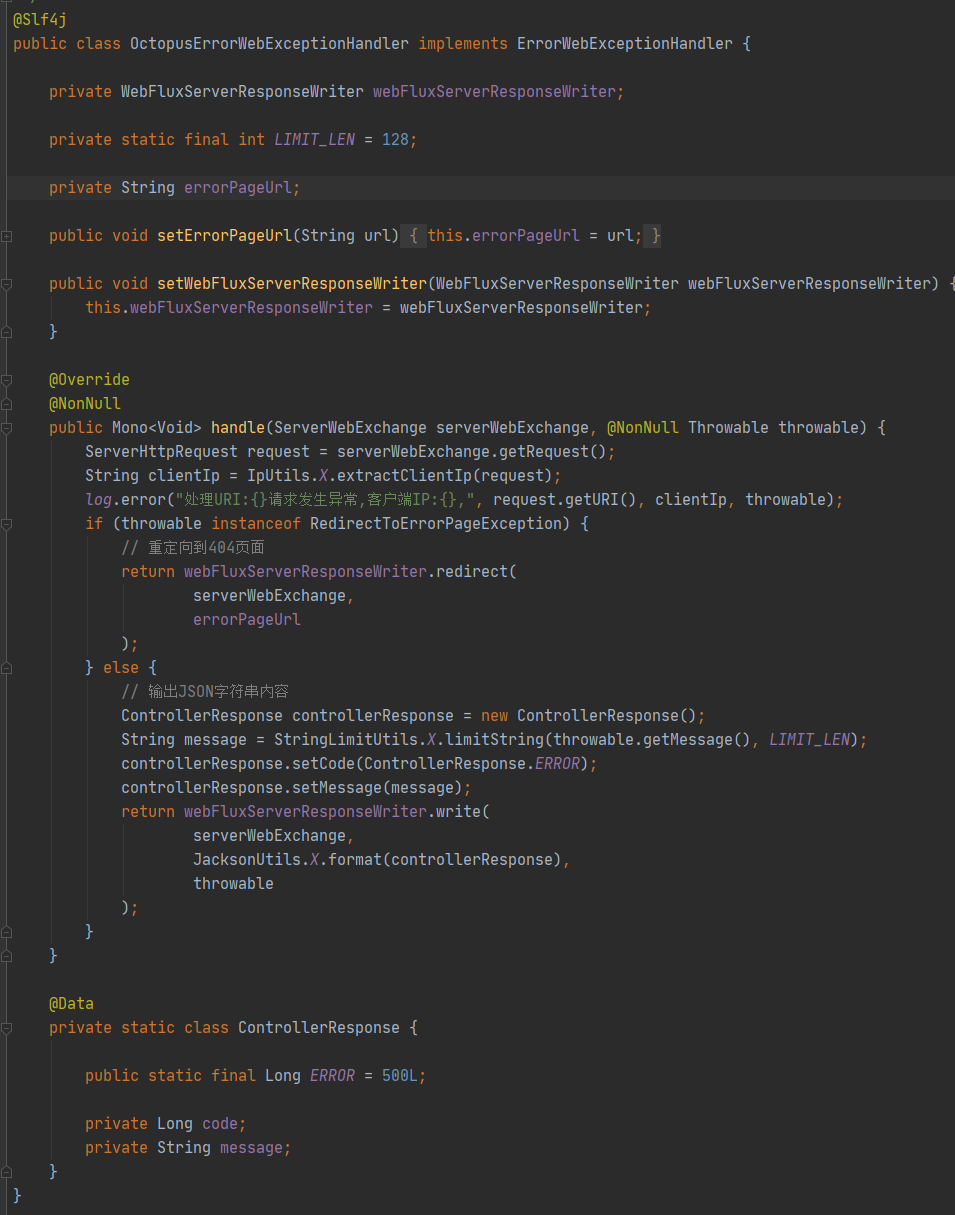Click the LIMIT_LEN constant declaration

(314, 140)
